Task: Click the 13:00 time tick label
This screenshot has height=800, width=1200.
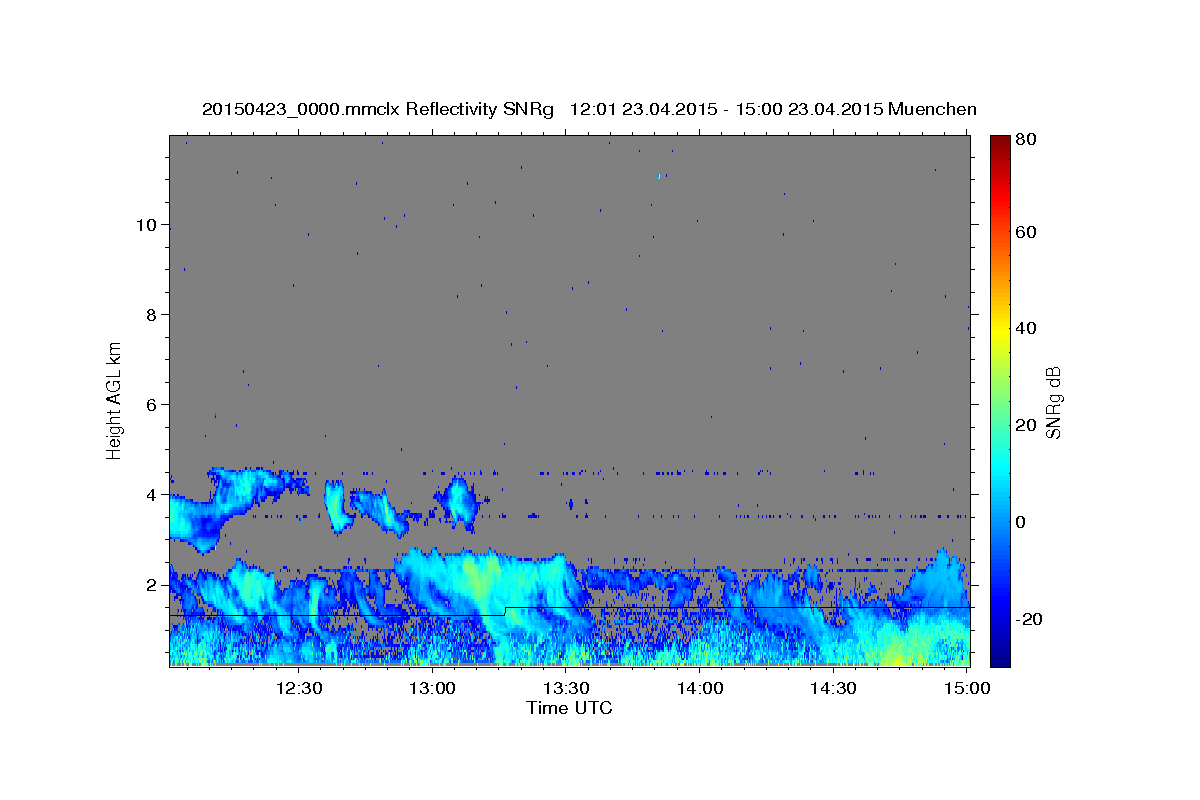Action: tap(432, 688)
